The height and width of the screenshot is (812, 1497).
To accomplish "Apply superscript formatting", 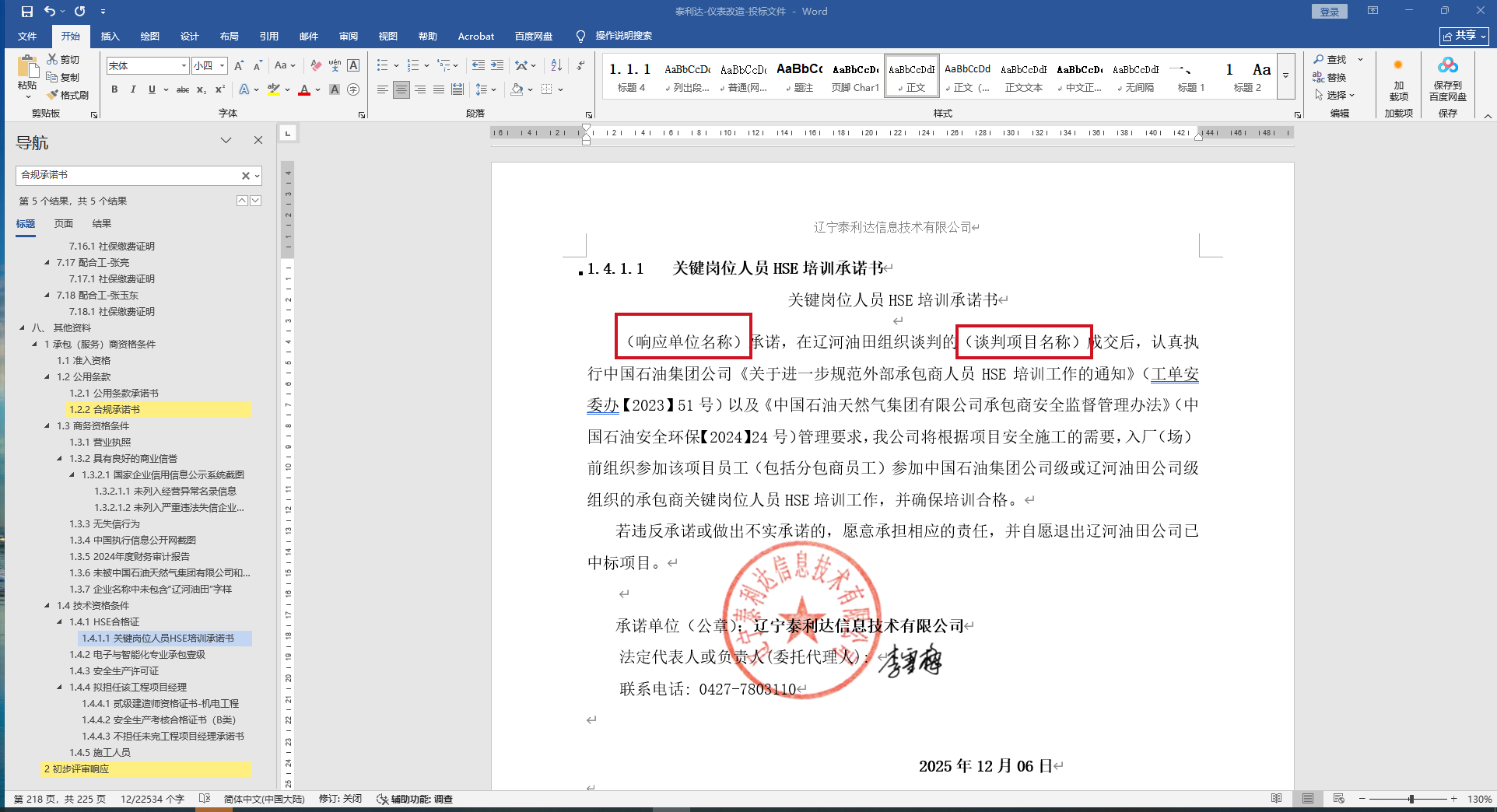I will point(220,89).
